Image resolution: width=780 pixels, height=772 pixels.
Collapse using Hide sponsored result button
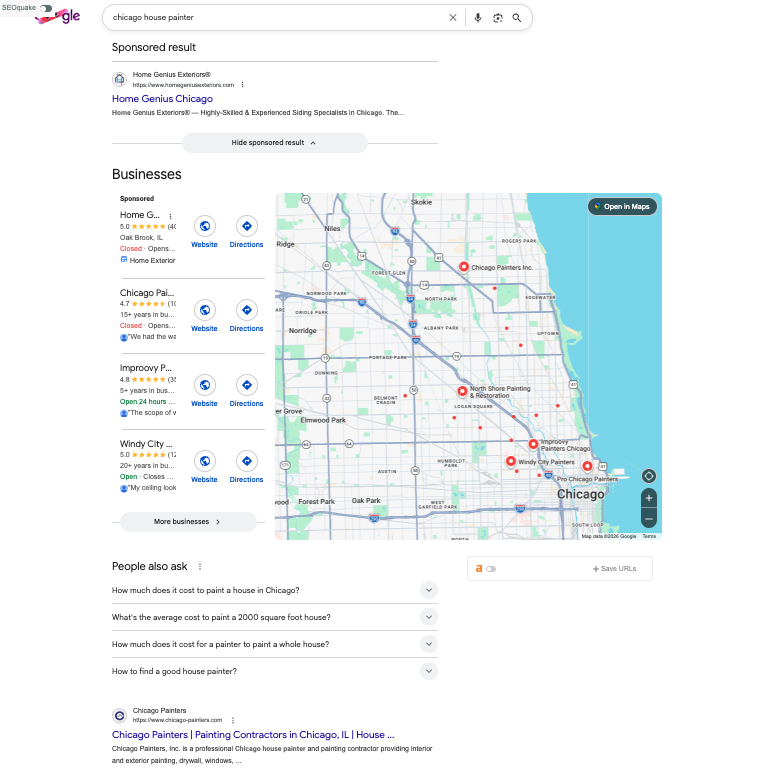click(x=274, y=143)
